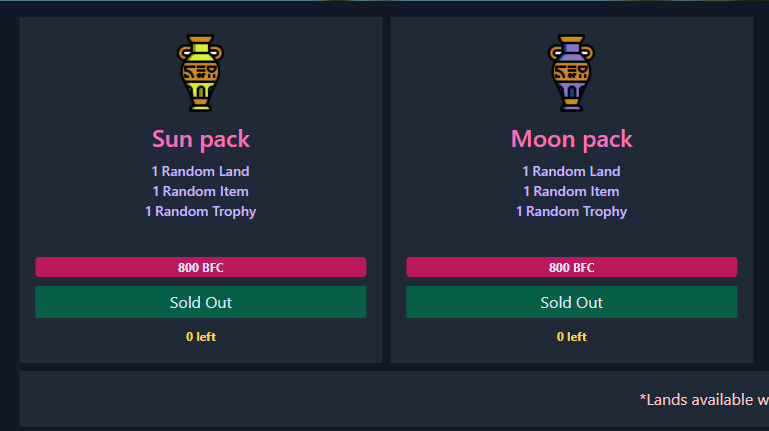Click Moon pack's 1 Random Item line
The image size is (769, 431).
571,191
